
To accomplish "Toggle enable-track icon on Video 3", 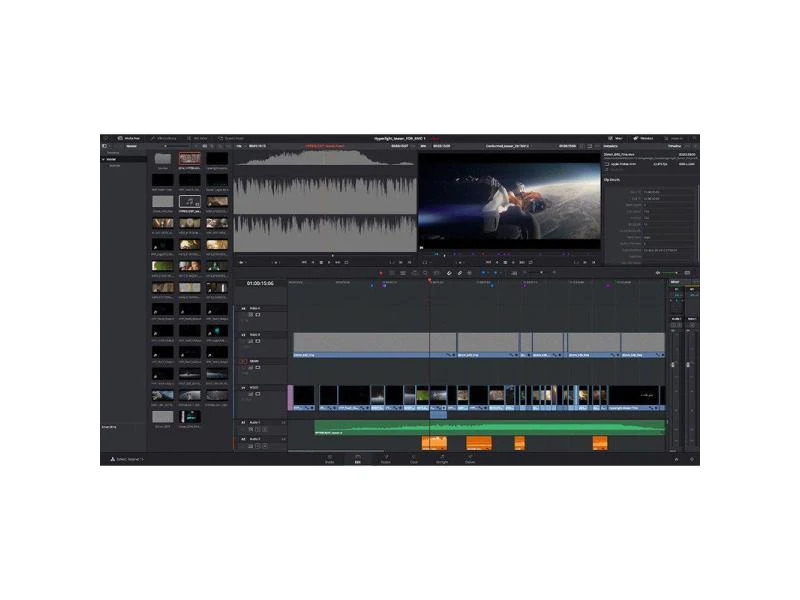I will pyautogui.click(x=258, y=341).
